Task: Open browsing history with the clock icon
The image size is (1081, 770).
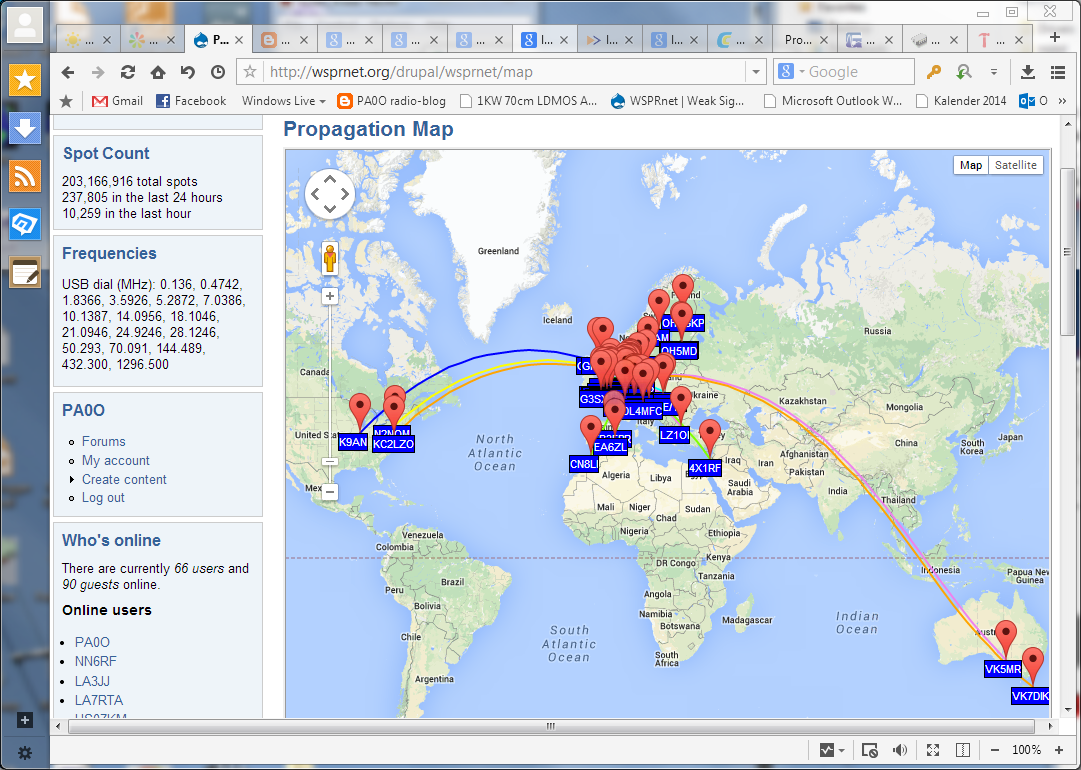Action: pyautogui.click(x=218, y=72)
